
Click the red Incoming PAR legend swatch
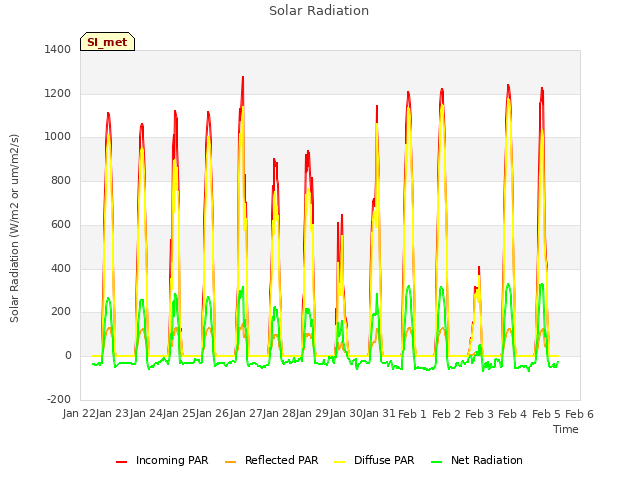click(121, 462)
